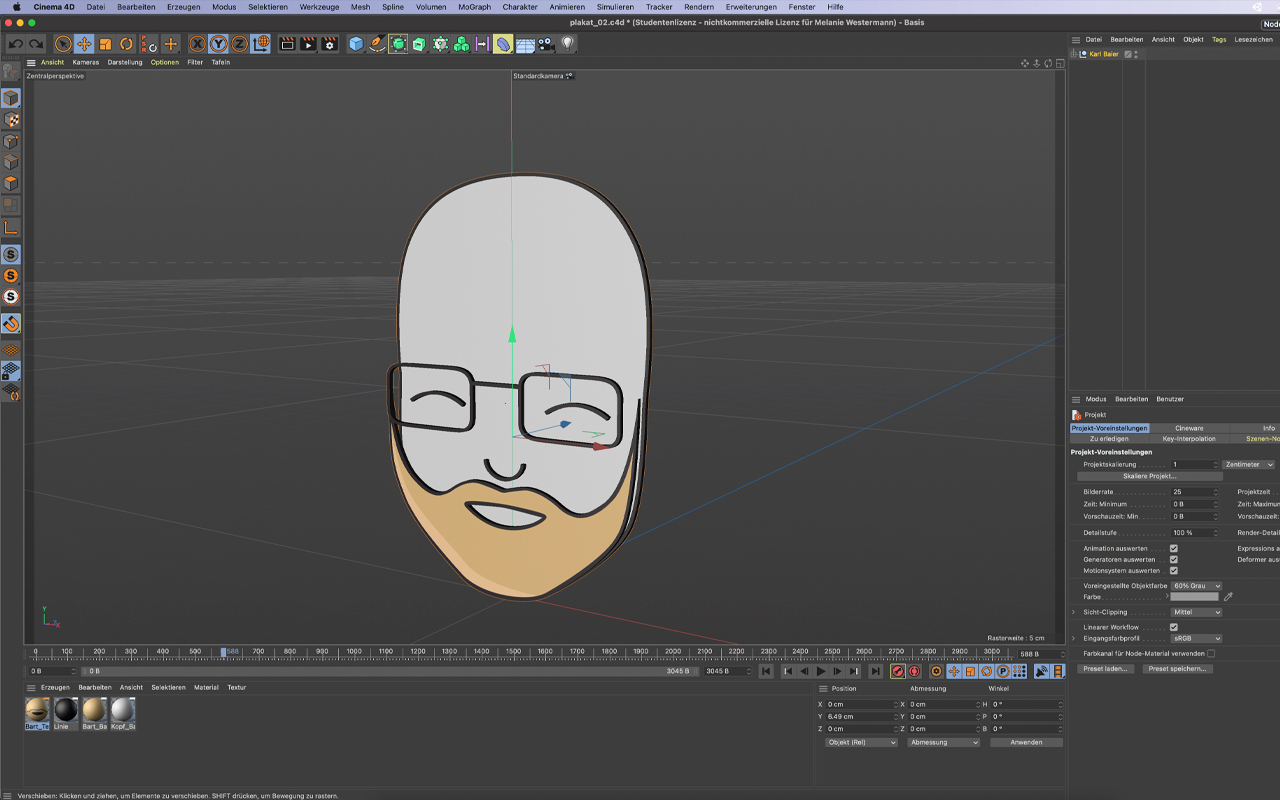Open the Zentimeter unit dropdown
Image resolution: width=1280 pixels, height=800 pixels.
1249,465
